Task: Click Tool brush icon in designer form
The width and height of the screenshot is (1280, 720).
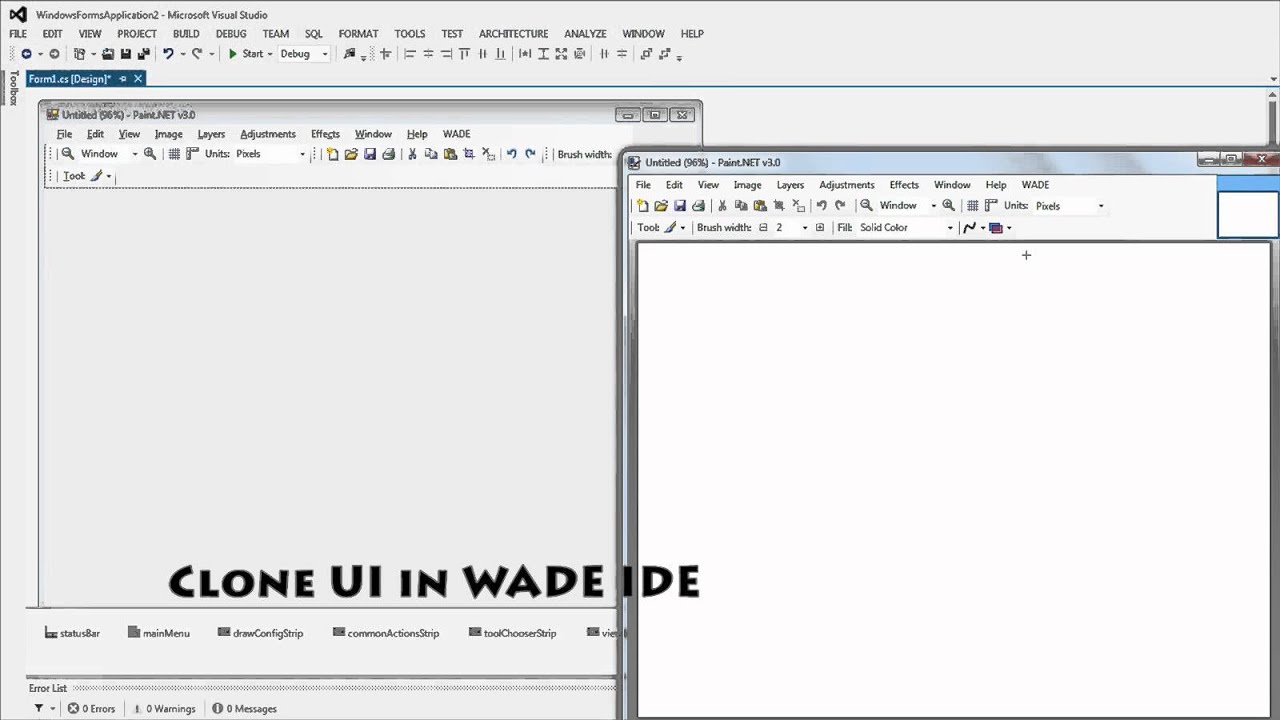Action: point(97,176)
